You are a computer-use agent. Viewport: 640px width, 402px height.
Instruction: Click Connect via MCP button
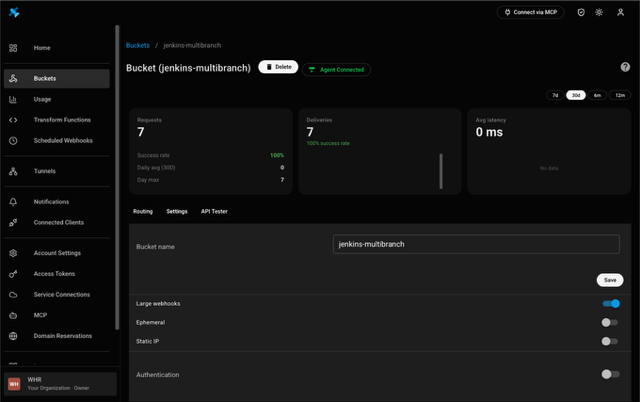(x=530, y=12)
